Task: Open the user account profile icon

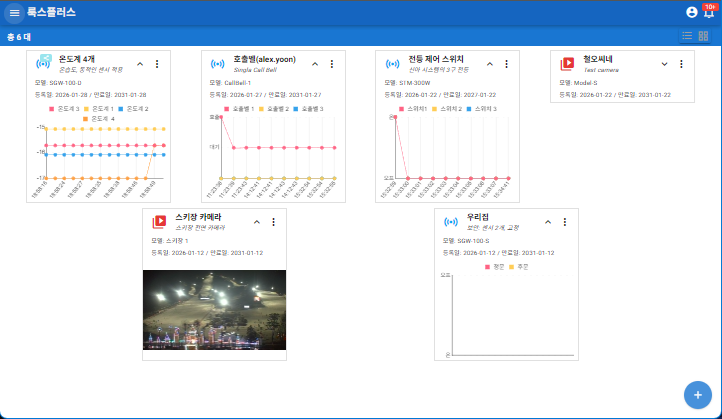Action: pyautogui.click(x=692, y=12)
